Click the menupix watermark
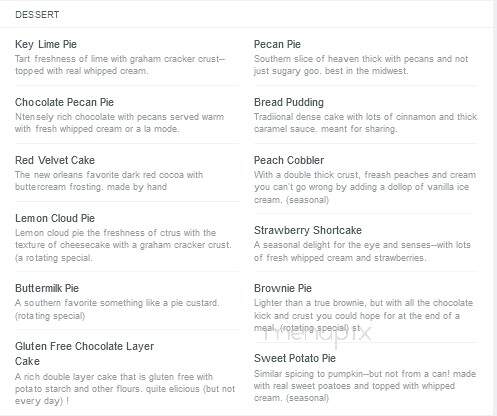The image size is (497, 416). (x=317, y=334)
